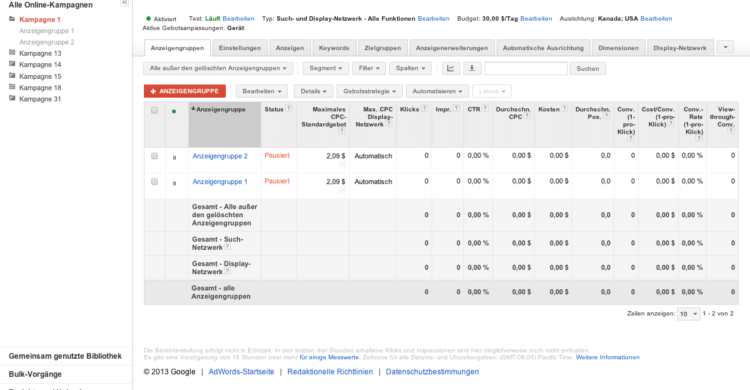Open the AdWords-Startseite footer link
Viewport: 750px width, 390px height.
[x=242, y=372]
